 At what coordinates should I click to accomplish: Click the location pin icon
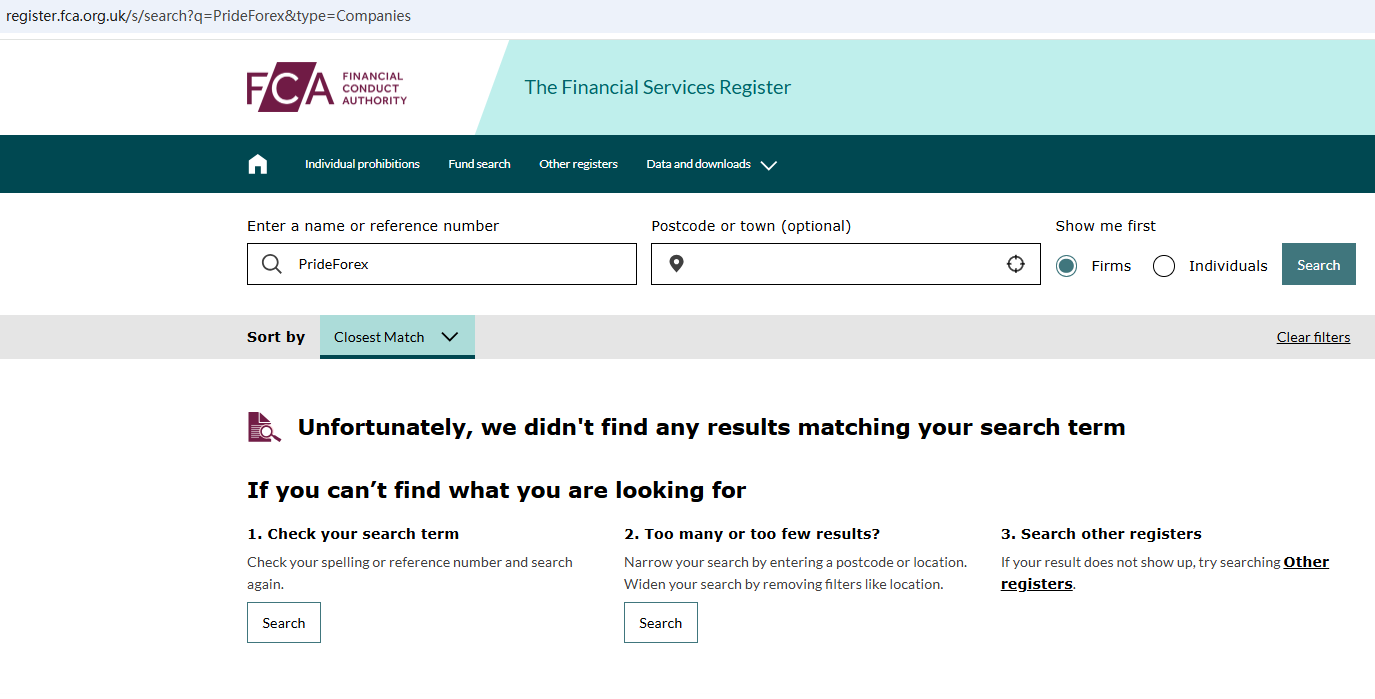click(x=676, y=264)
